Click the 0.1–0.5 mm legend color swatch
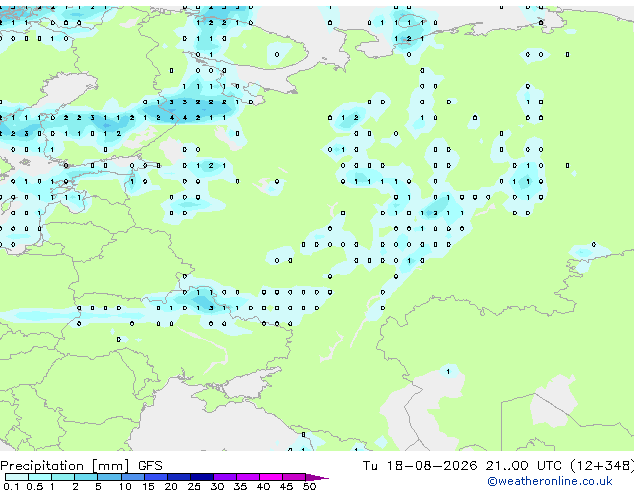The height and width of the screenshot is (490, 634). pos(17,477)
